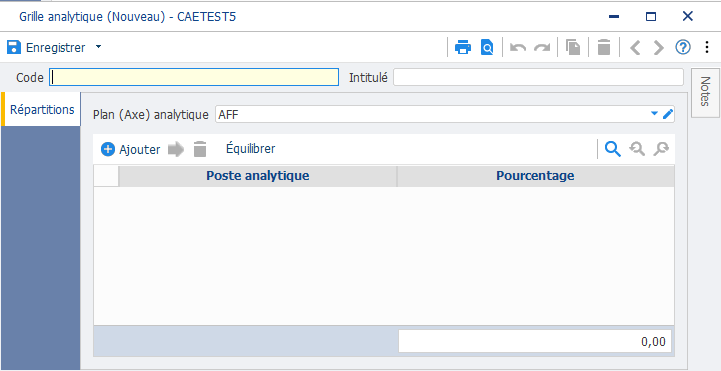Open the Notes side tab
Viewport: 721px width, 371px height.
click(x=705, y=92)
